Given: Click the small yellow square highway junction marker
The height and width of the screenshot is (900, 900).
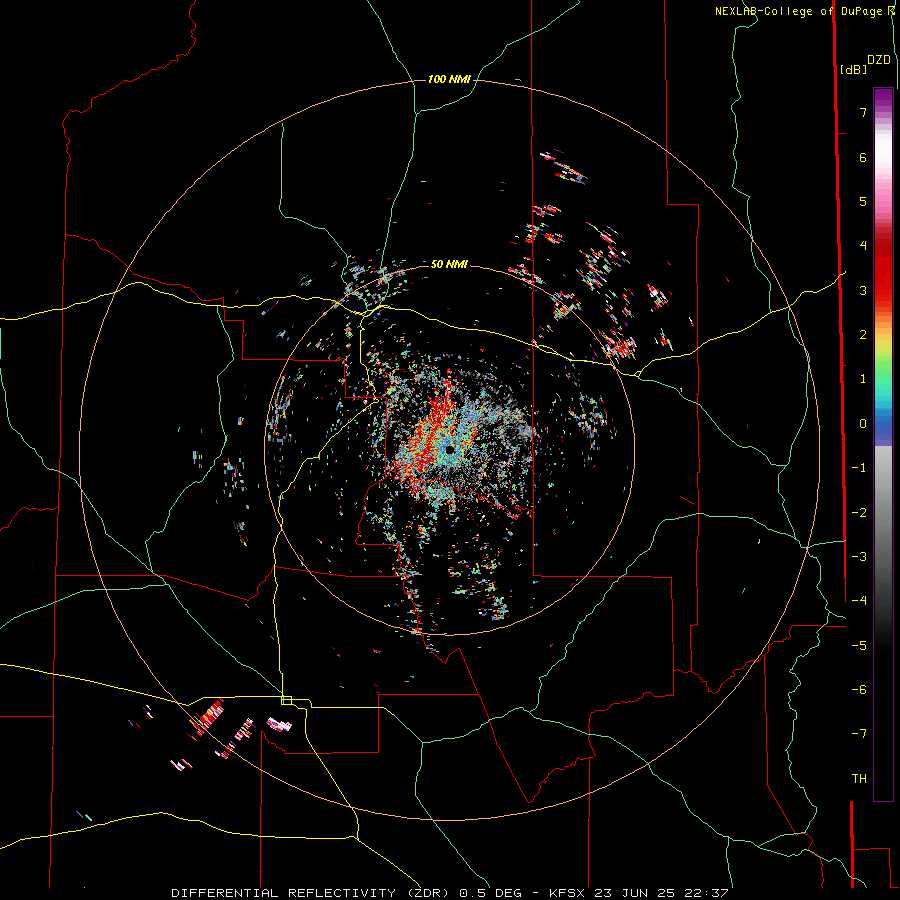Looking at the screenshot, I should point(286,700).
